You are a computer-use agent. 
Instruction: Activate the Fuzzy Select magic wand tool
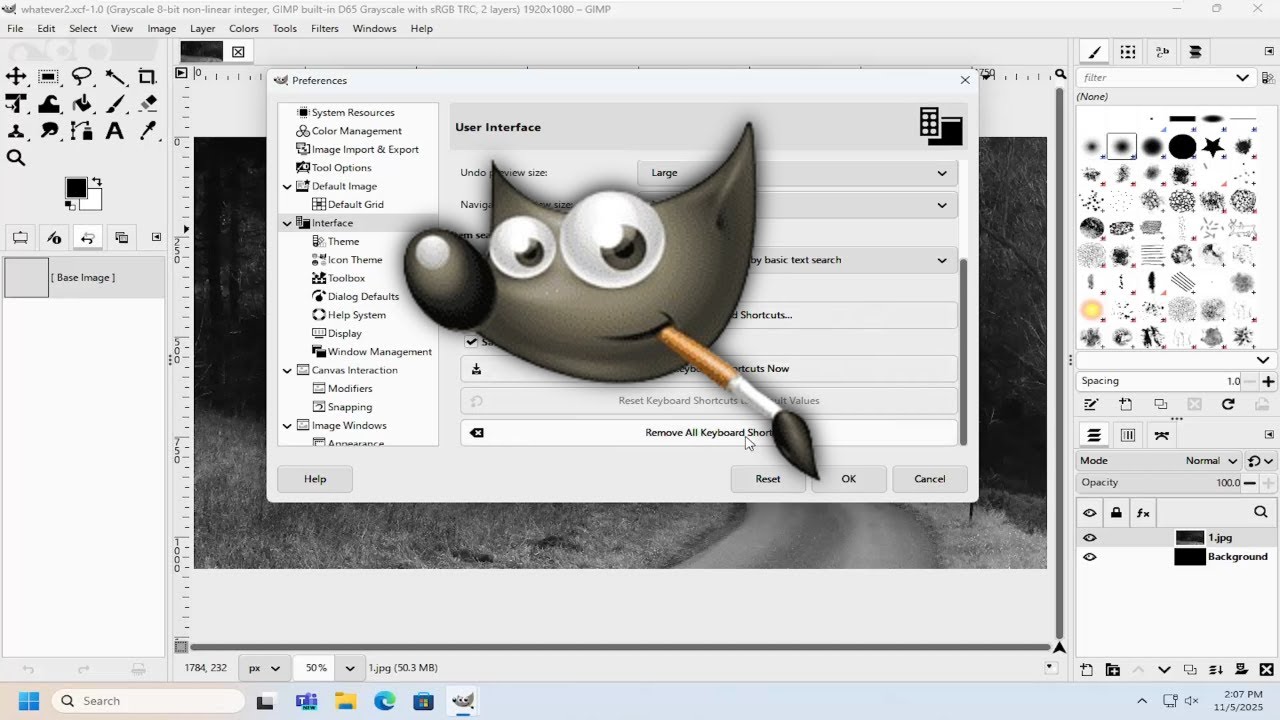[115, 76]
